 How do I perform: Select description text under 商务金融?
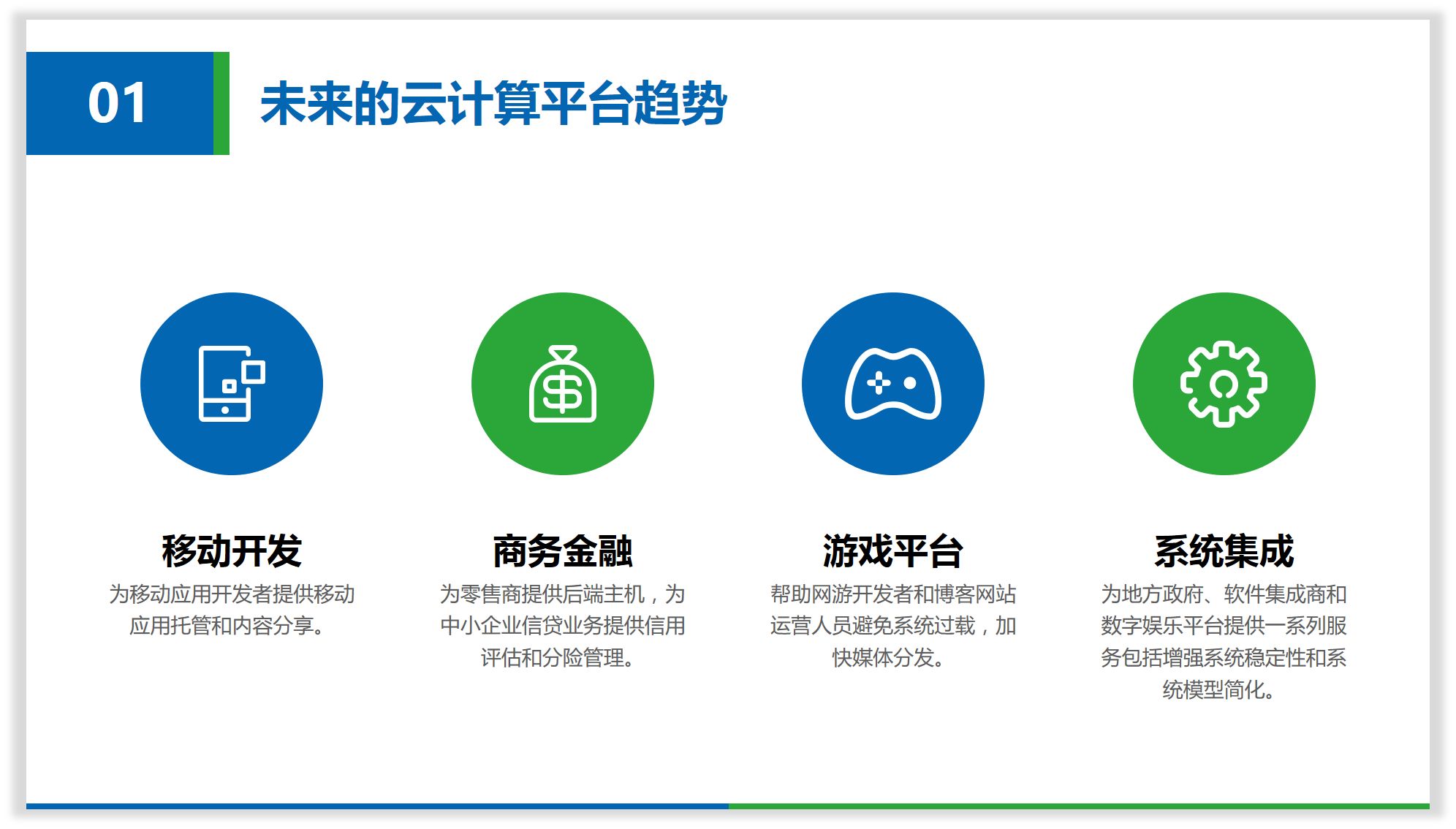(x=562, y=626)
